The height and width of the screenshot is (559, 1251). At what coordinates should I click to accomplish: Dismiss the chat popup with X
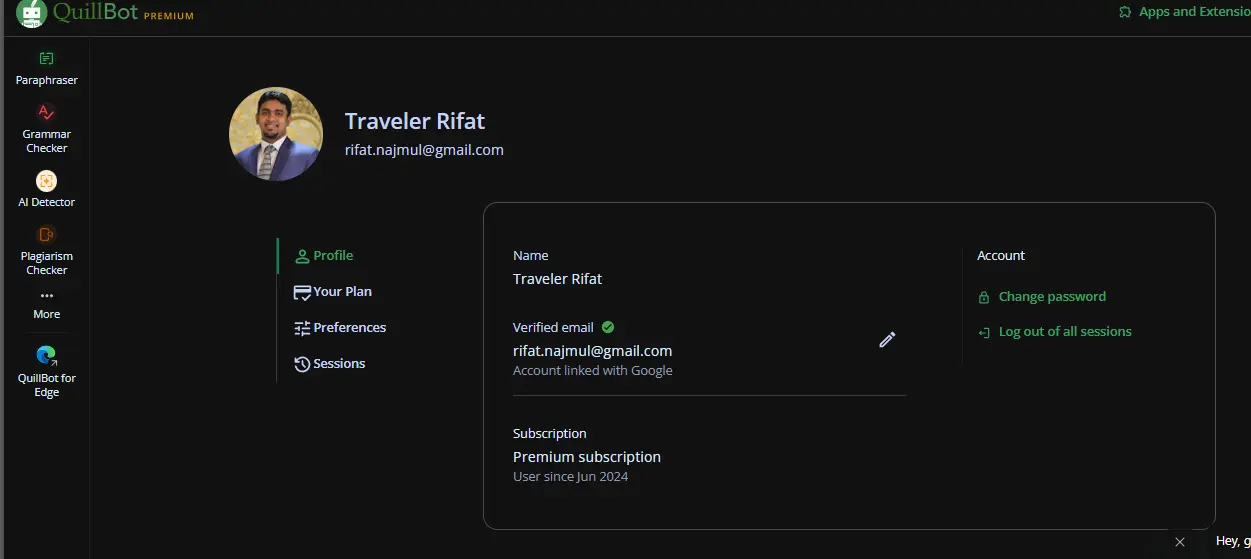(1180, 542)
